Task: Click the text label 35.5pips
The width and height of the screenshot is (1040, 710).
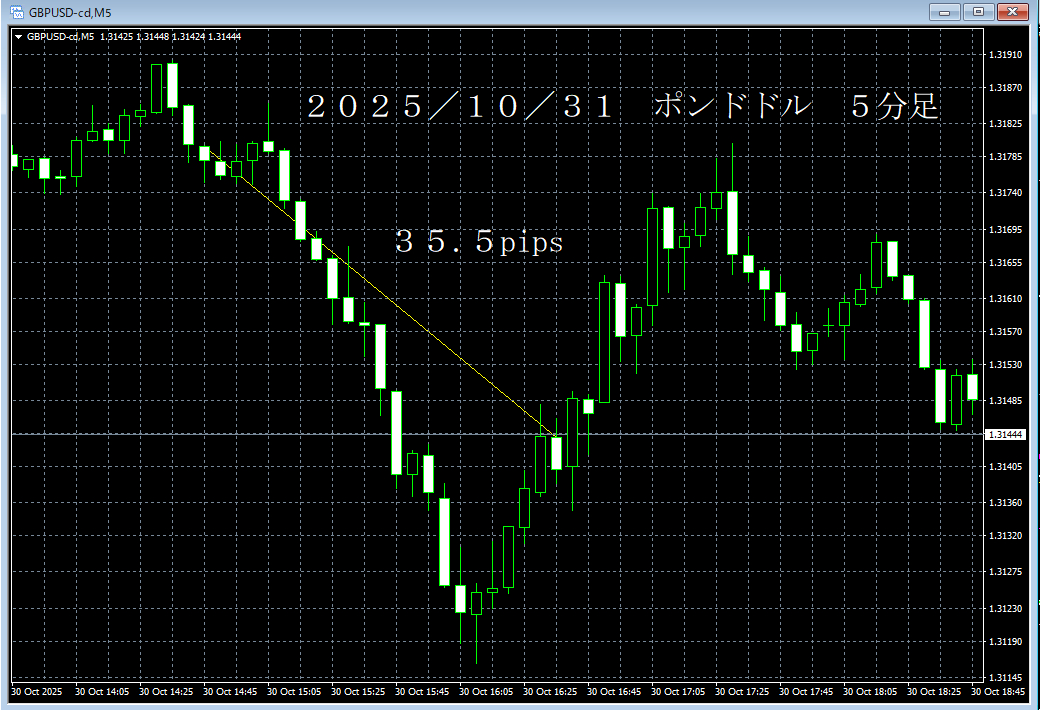Action: coord(479,242)
